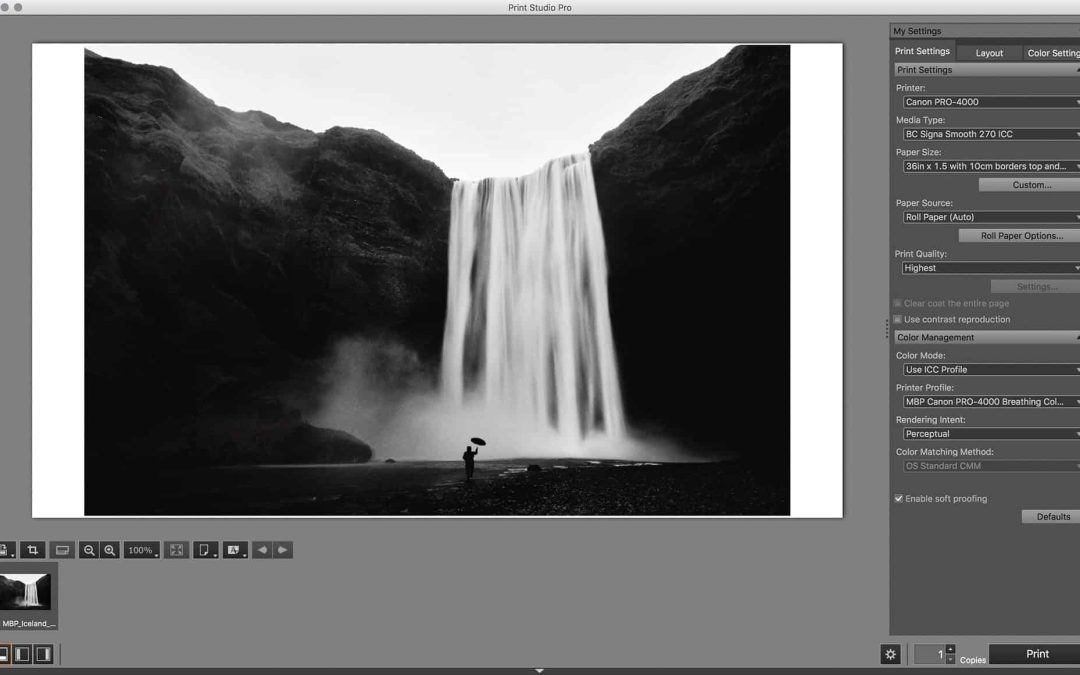The height and width of the screenshot is (675, 1080).
Task: Switch to the Layout tab
Action: (x=989, y=53)
